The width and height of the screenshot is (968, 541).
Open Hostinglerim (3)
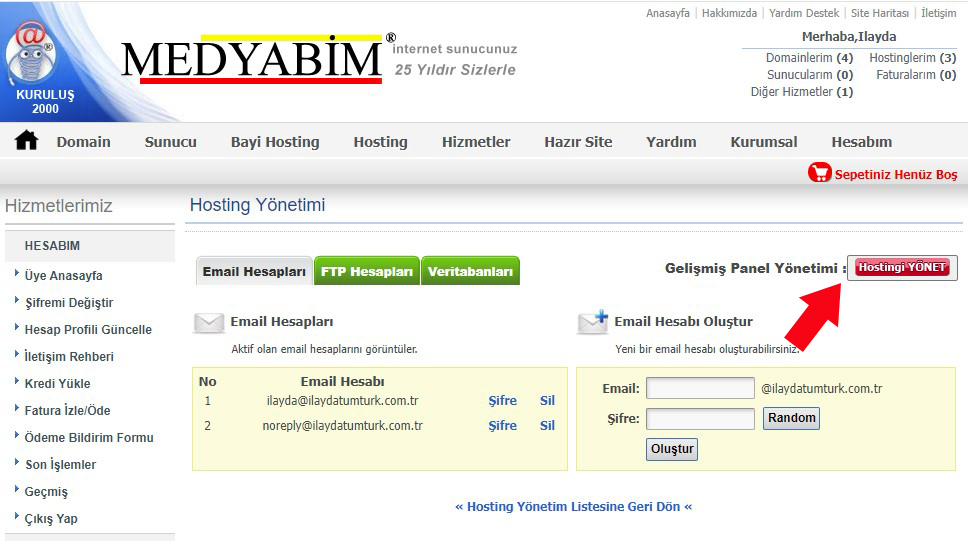point(912,57)
